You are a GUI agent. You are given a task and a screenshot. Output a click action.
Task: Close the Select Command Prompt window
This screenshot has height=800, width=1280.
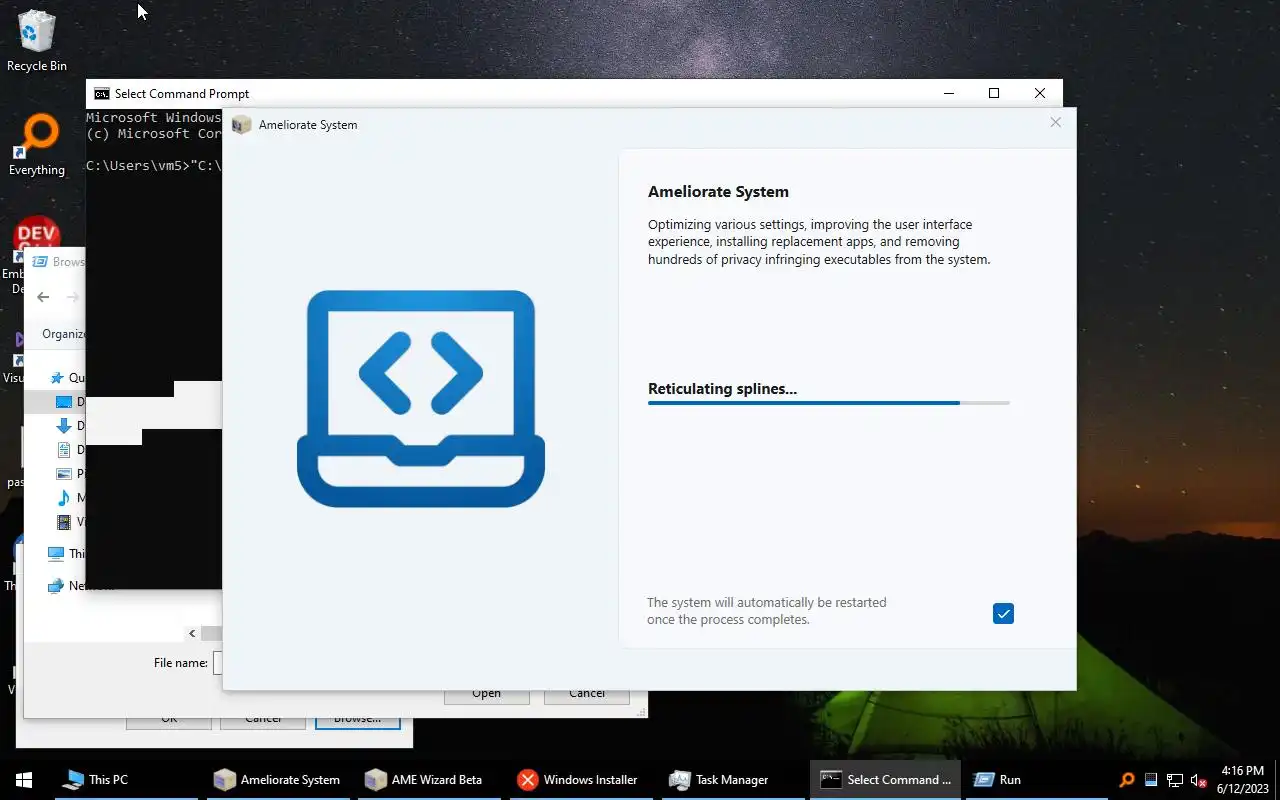pyautogui.click(x=1040, y=93)
